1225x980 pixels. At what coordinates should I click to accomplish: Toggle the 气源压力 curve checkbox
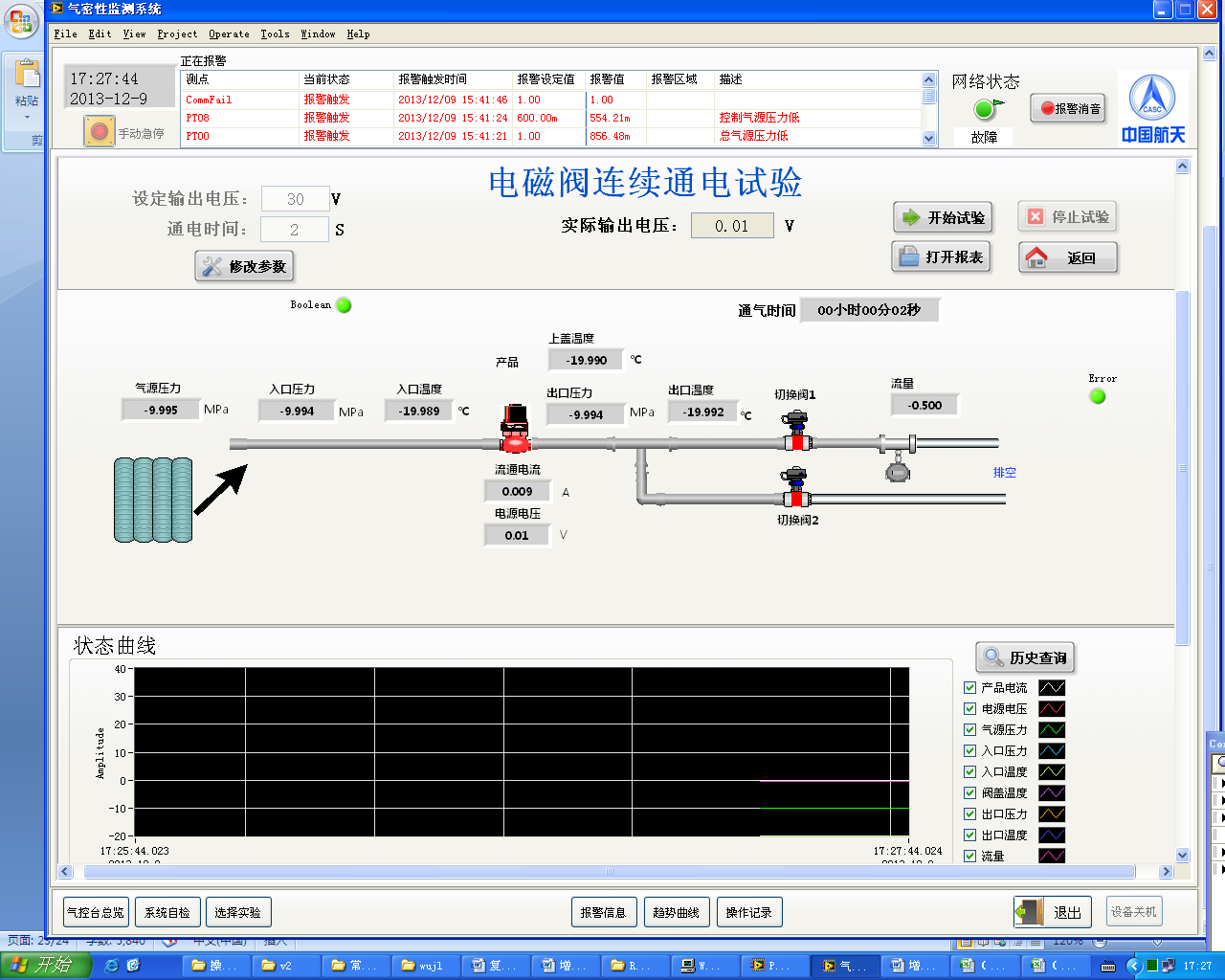969,730
